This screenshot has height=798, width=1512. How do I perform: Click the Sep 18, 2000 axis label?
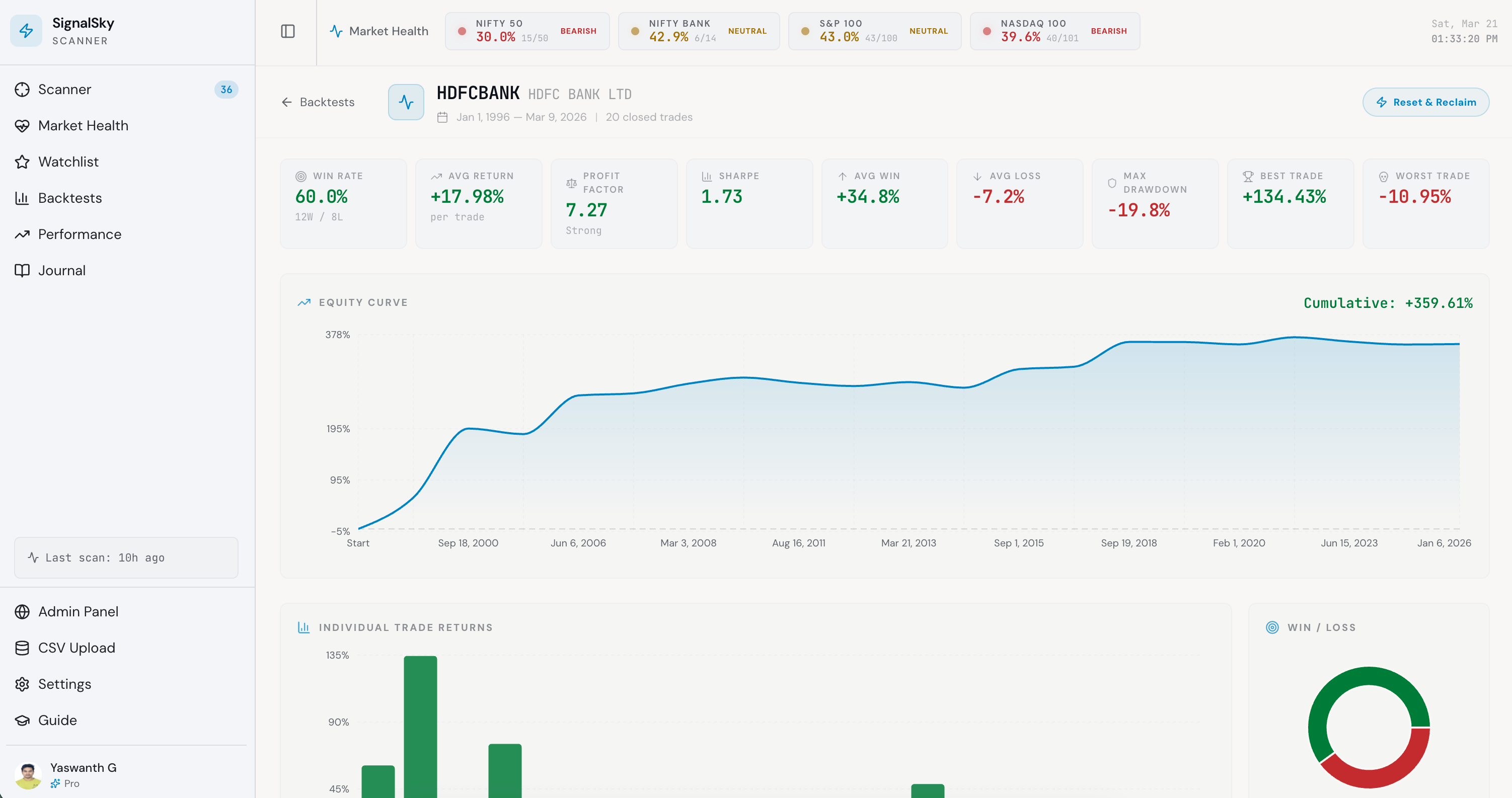click(468, 543)
